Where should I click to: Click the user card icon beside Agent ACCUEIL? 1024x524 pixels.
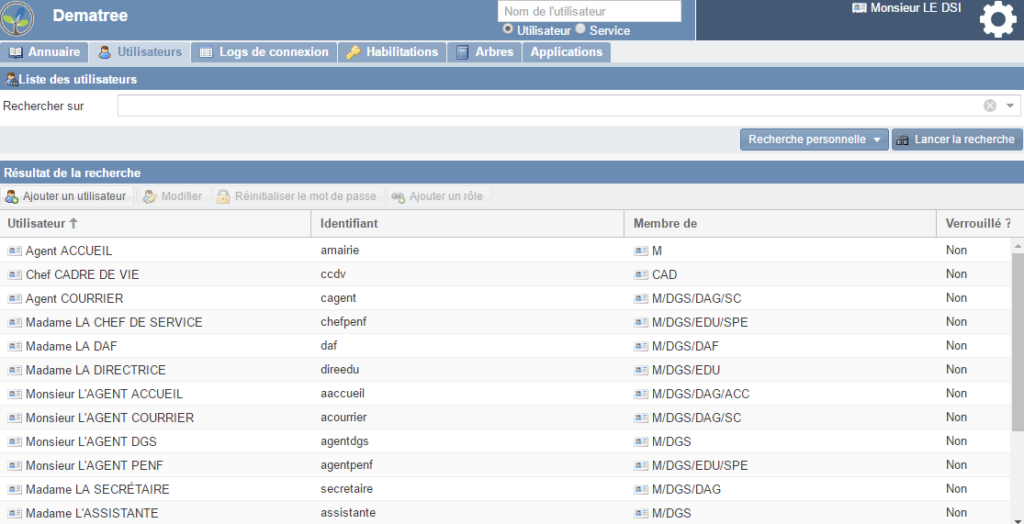coord(14,250)
